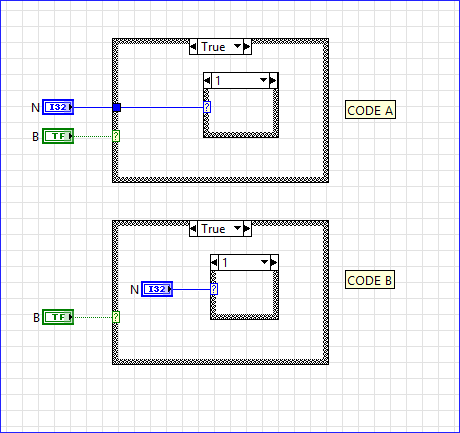Screen dimensions: 460x433
Task: Click blue selector terminal of inner case in Code B
Action: (x=214, y=289)
